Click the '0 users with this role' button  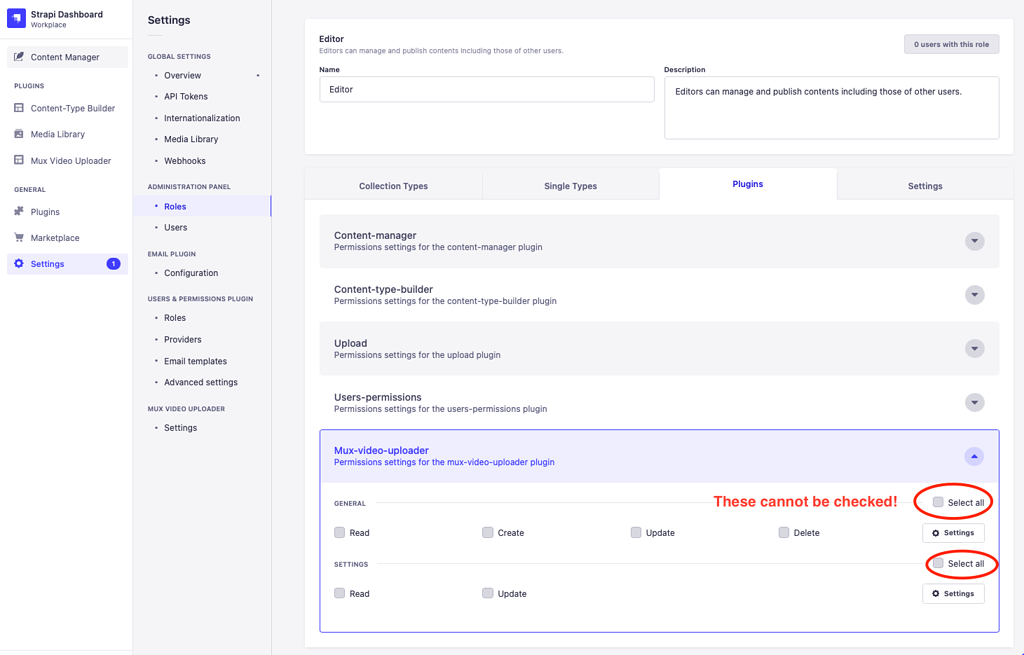(x=950, y=44)
